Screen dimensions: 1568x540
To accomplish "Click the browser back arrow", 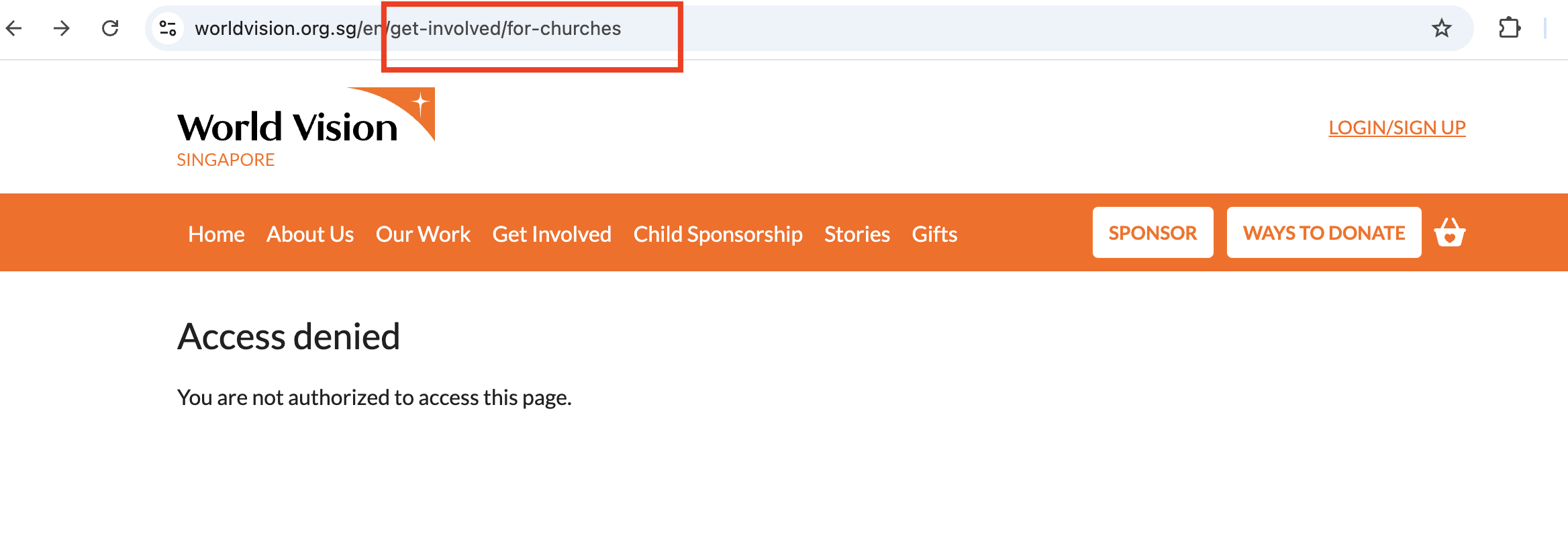I will coord(14,28).
